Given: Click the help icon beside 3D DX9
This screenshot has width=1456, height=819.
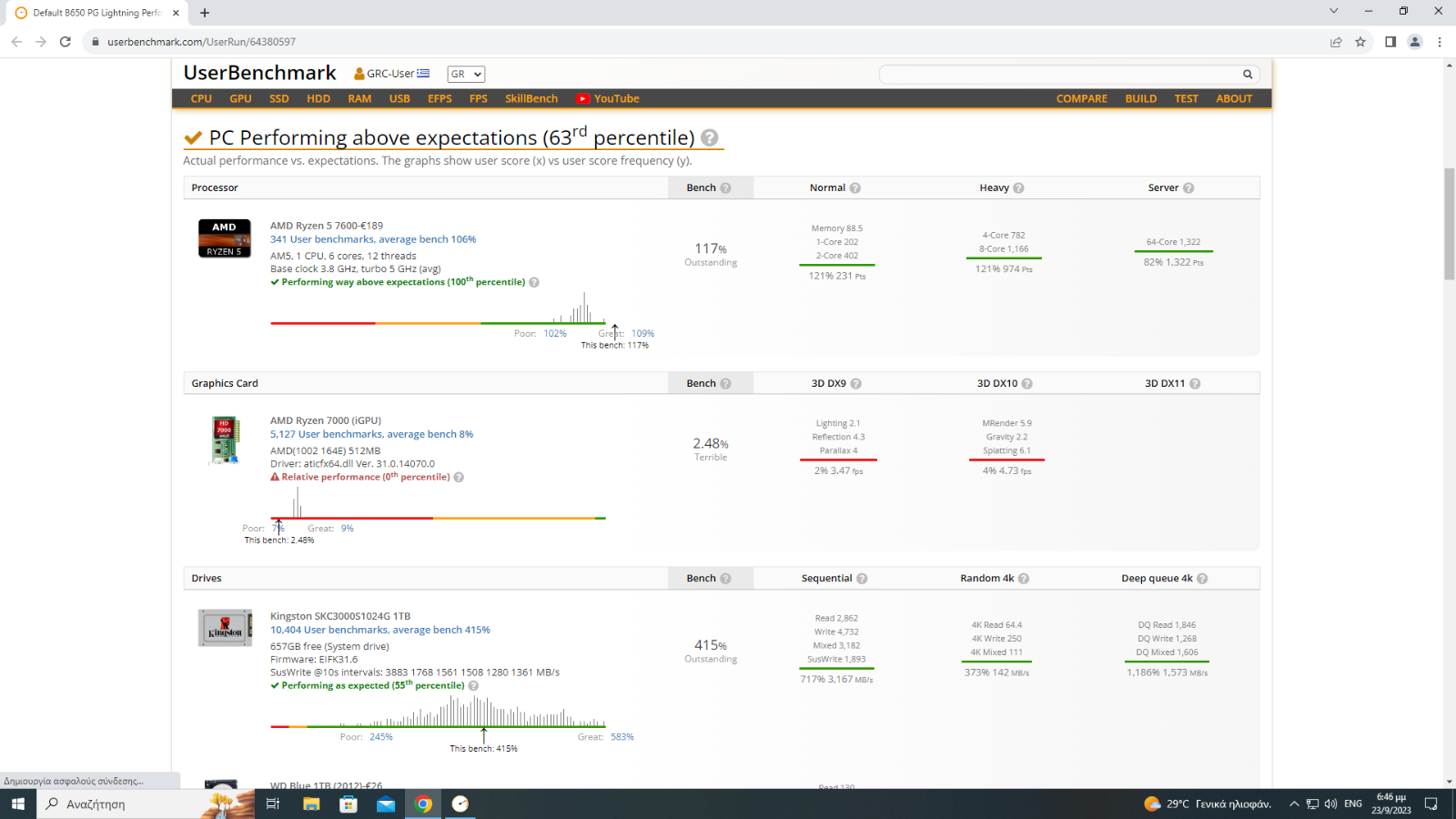Looking at the screenshot, I should tap(856, 384).
